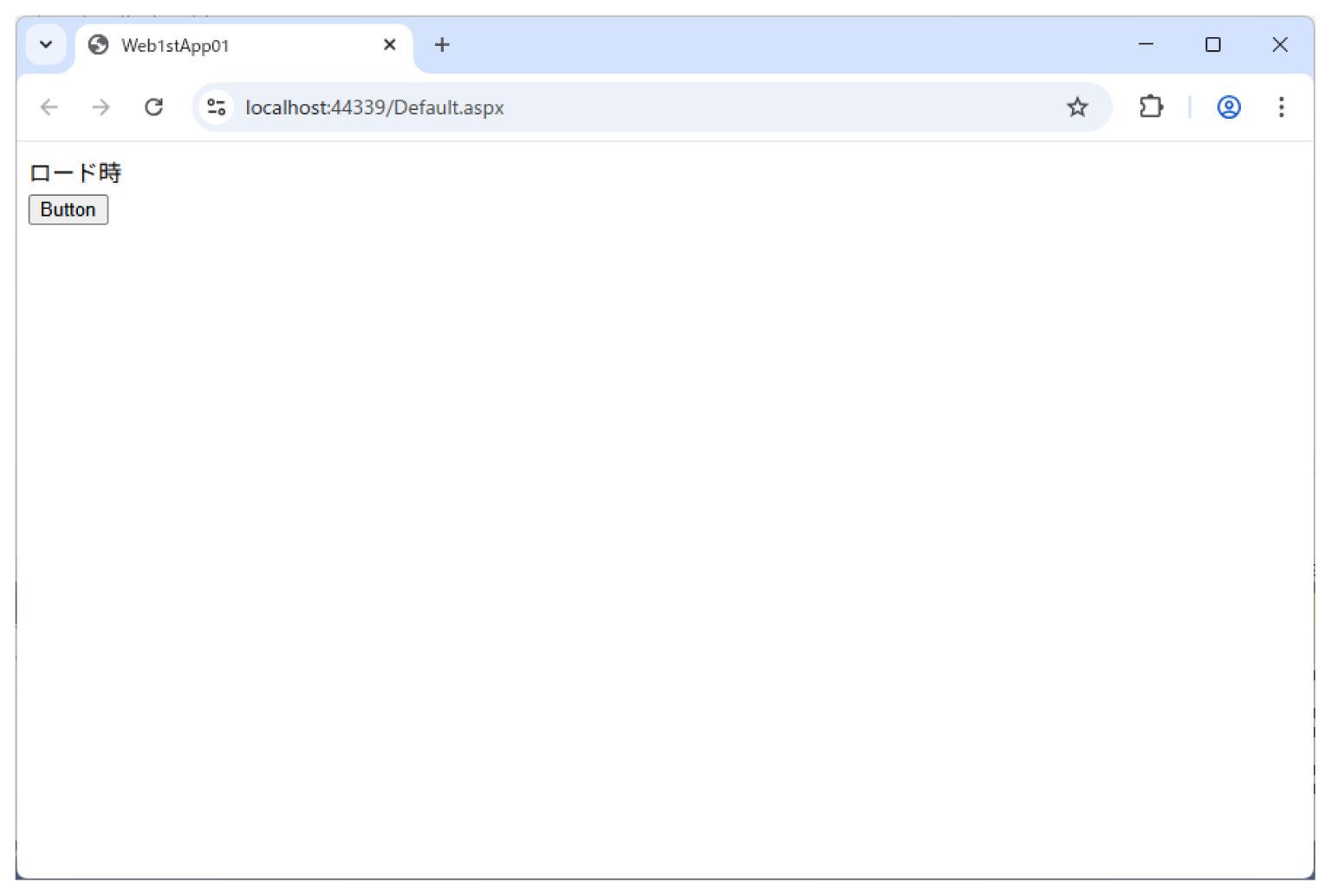Select the Web1stApp01 tab title
The width and height of the screenshot is (1331, 896).
point(176,46)
